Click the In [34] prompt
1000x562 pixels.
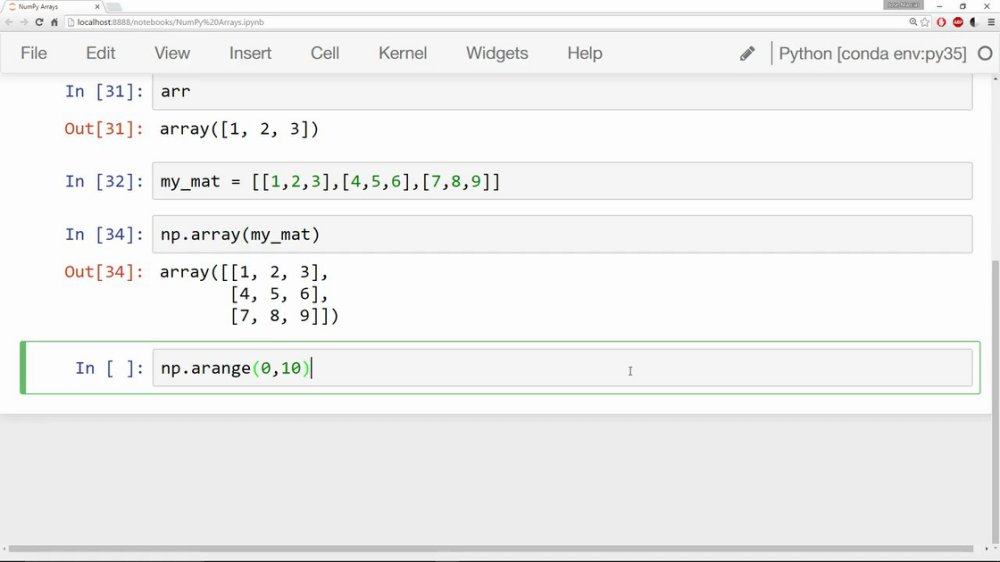[104, 235]
